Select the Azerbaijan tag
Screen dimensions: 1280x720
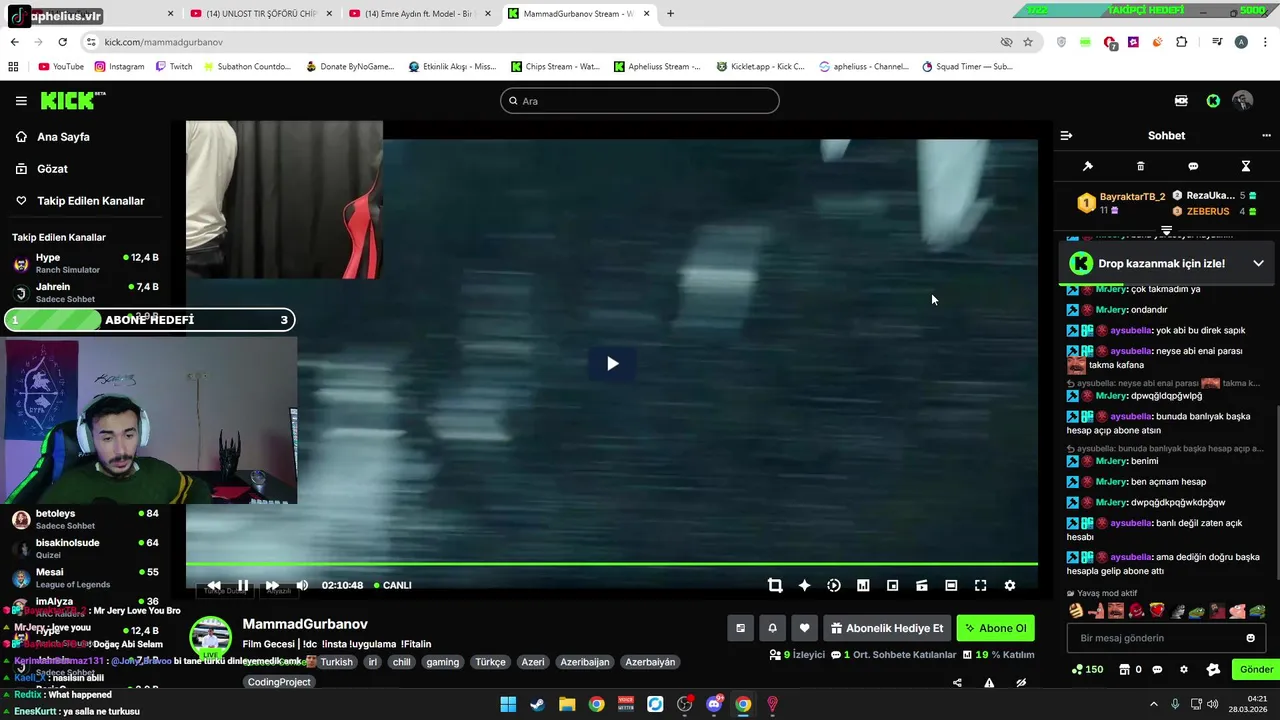tap(585, 662)
